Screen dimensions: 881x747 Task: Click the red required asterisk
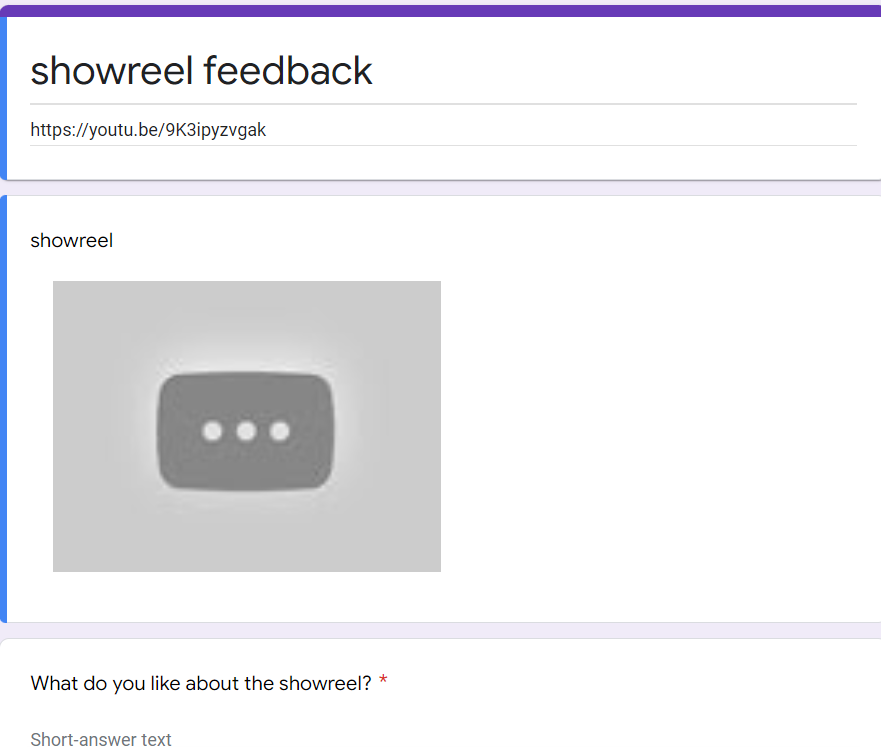coord(383,680)
